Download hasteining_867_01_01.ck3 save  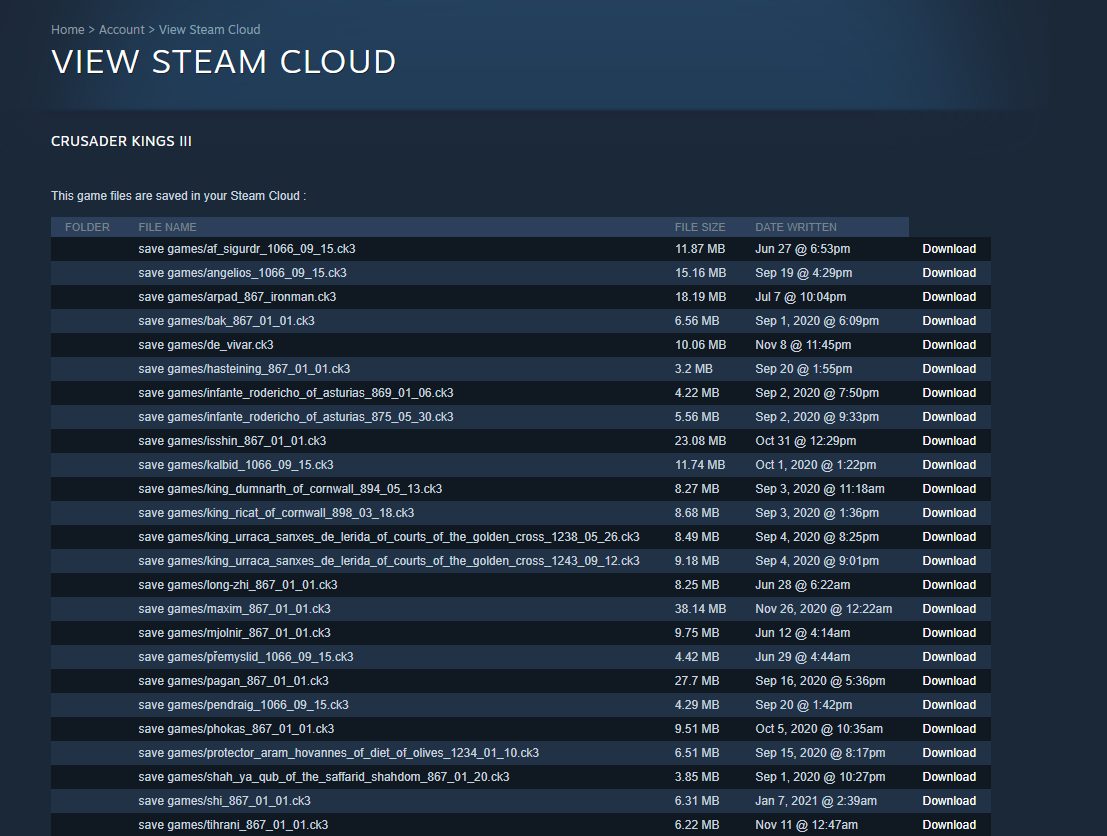pyautogui.click(x=949, y=369)
